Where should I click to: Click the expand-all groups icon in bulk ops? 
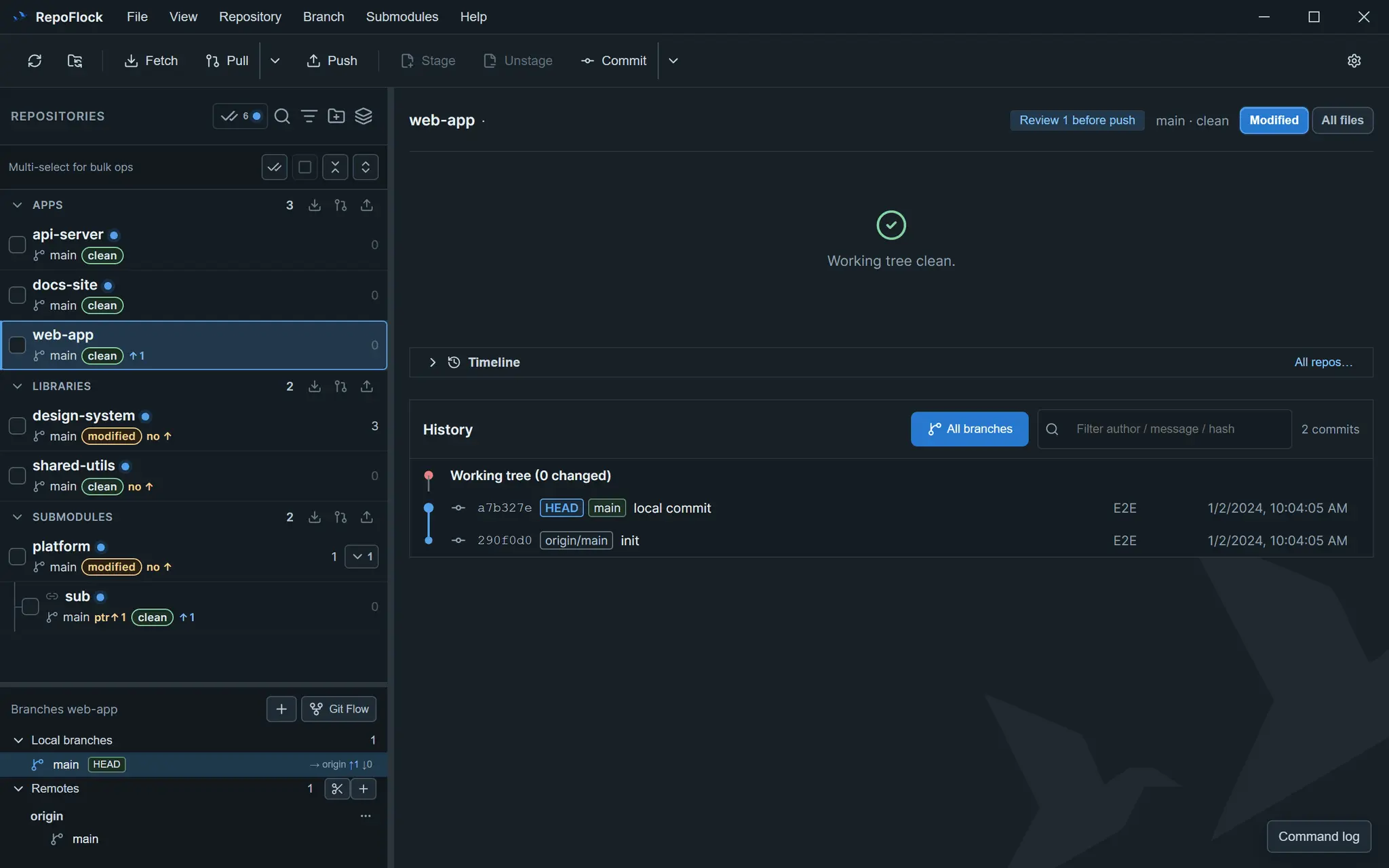coord(366,167)
